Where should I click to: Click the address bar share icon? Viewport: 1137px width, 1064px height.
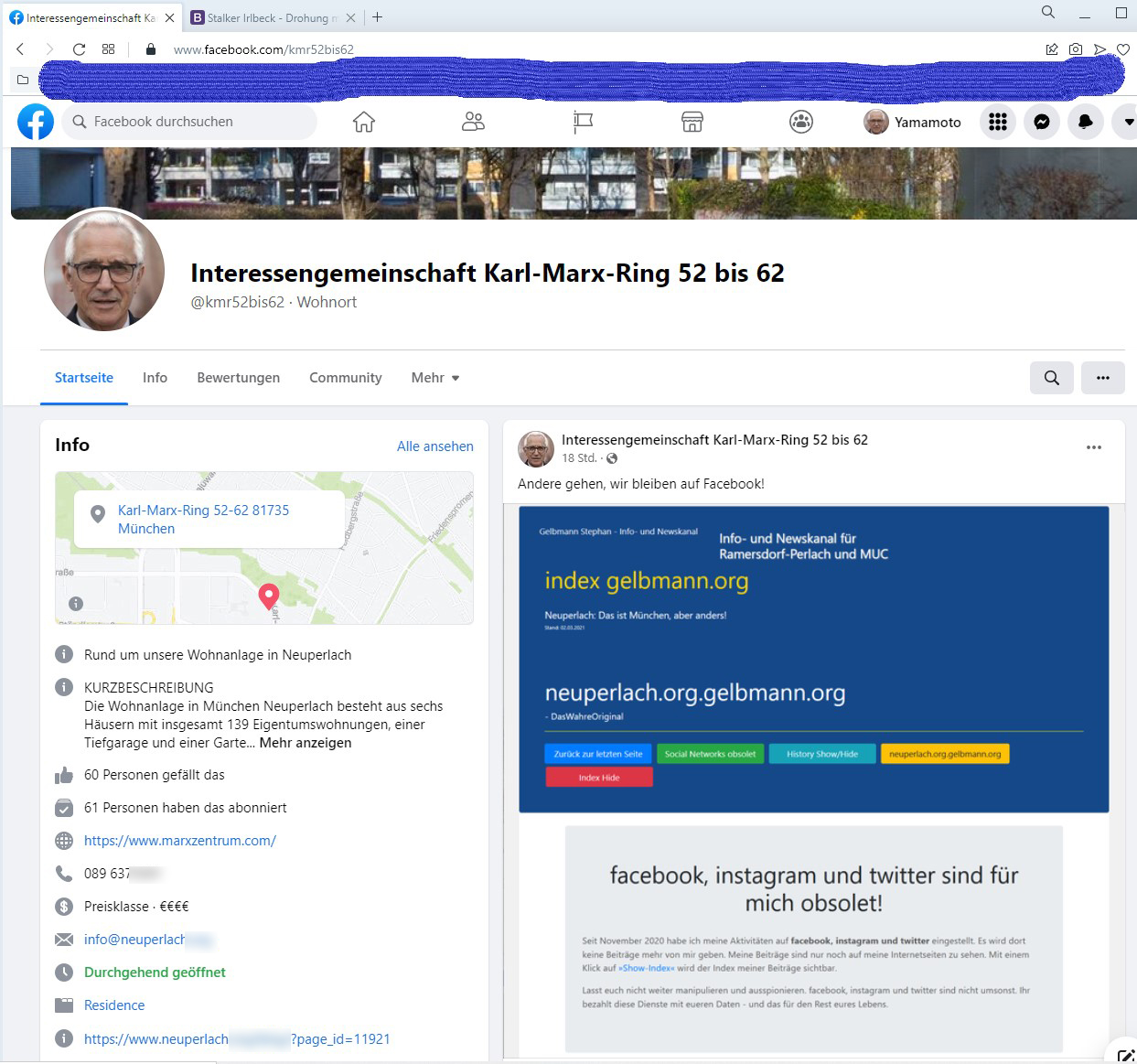(1052, 49)
